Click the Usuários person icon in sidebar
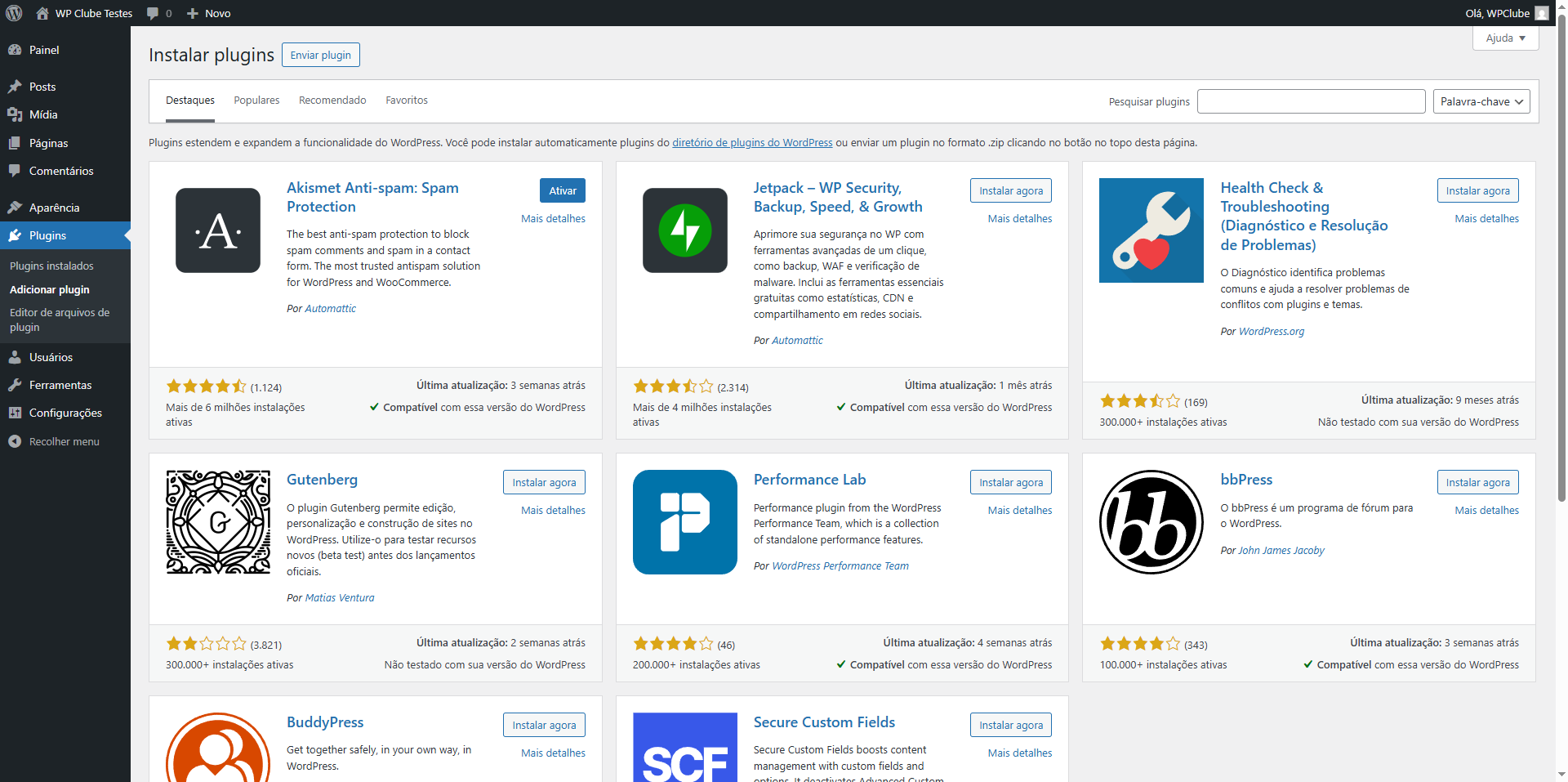The height and width of the screenshot is (782, 1568). point(15,357)
